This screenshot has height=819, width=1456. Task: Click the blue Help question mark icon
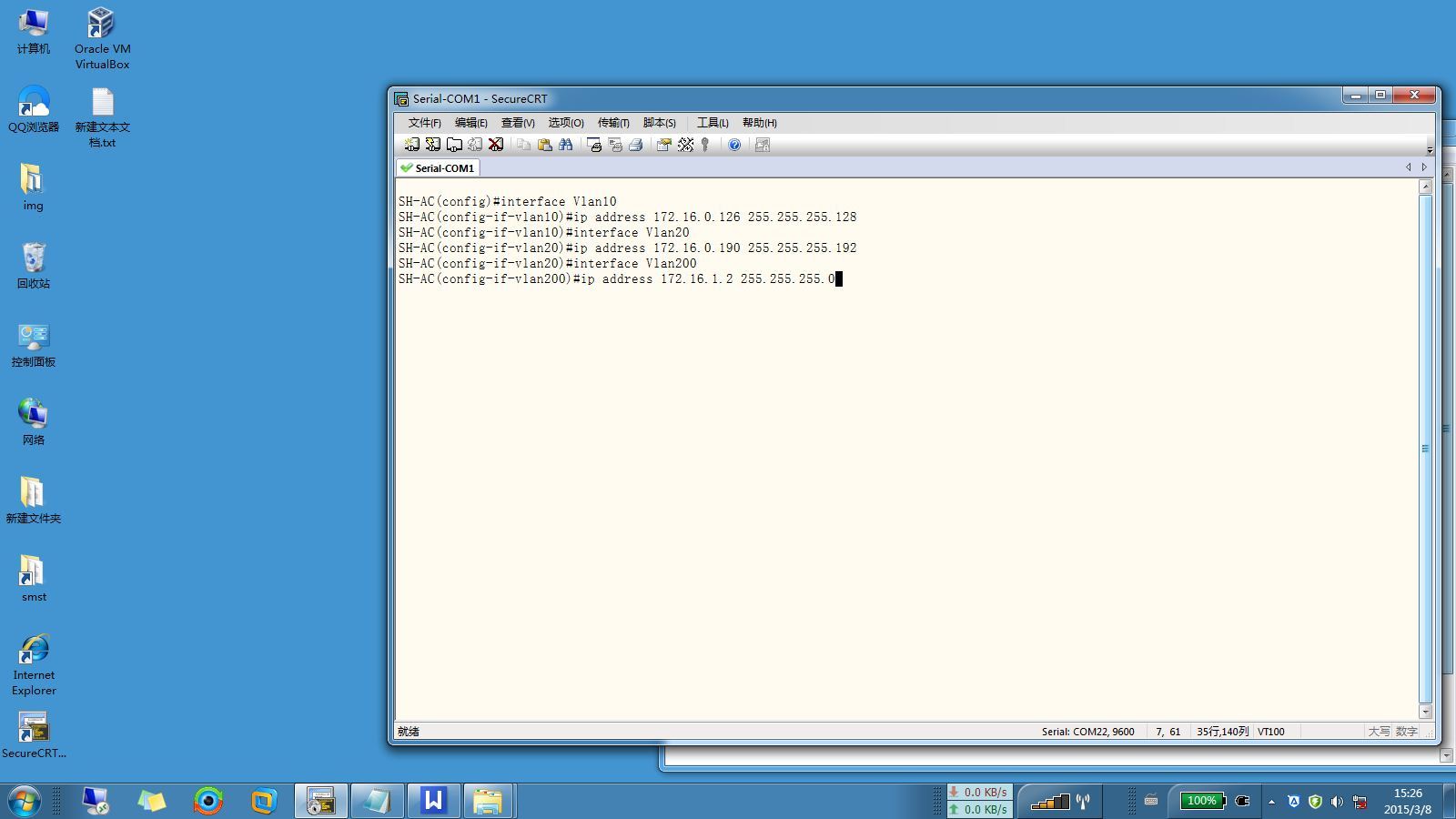pos(734,145)
